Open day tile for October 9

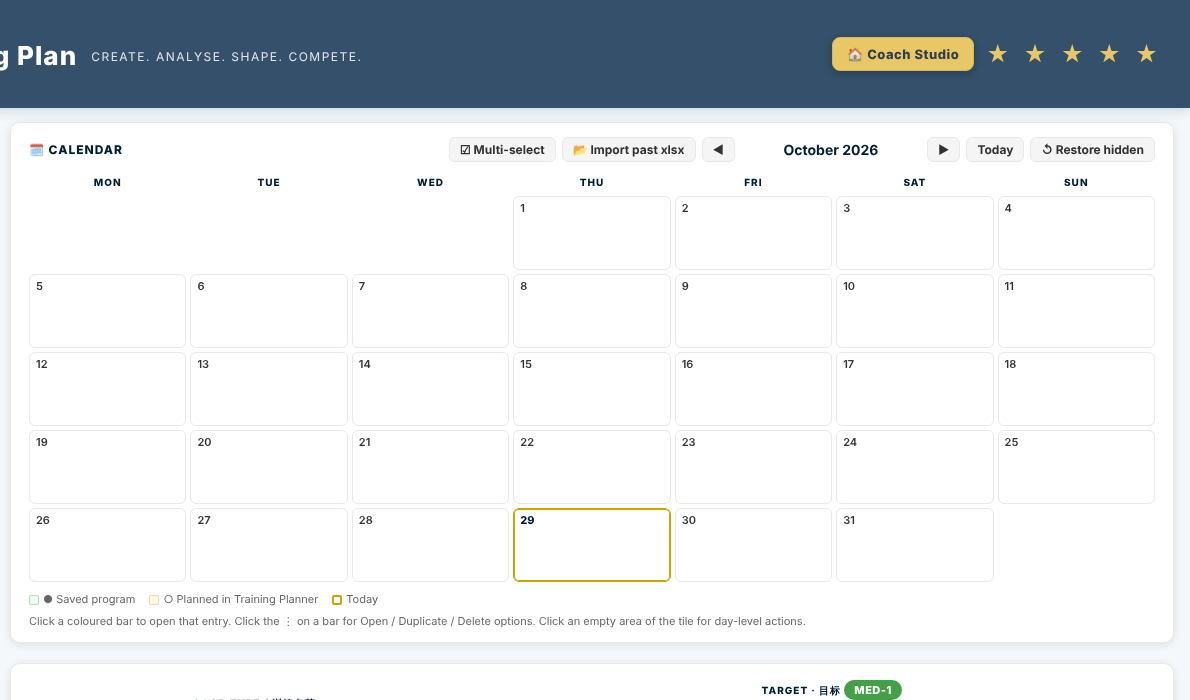coord(753,311)
